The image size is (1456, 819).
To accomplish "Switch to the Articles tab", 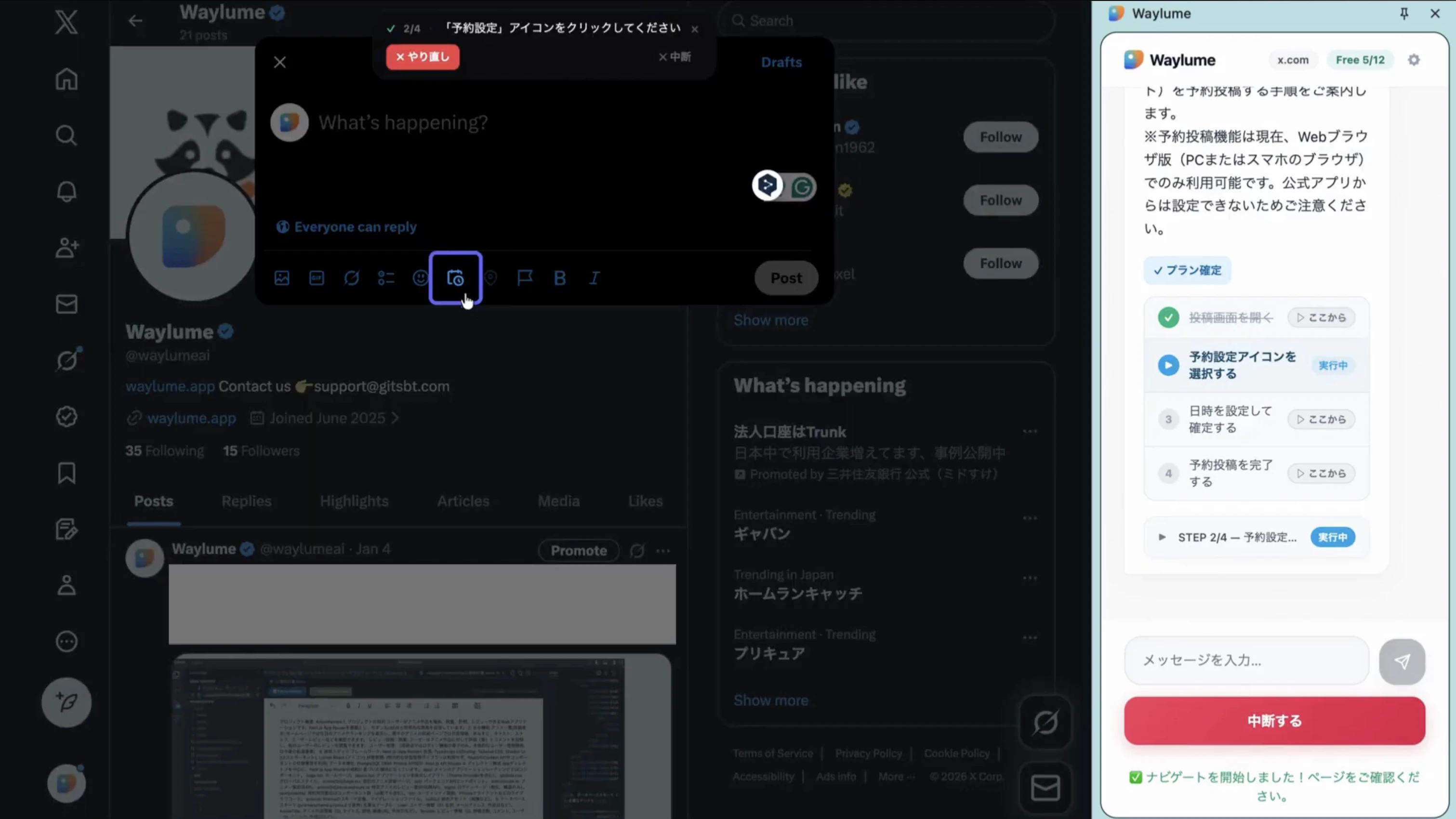I will pos(463,502).
